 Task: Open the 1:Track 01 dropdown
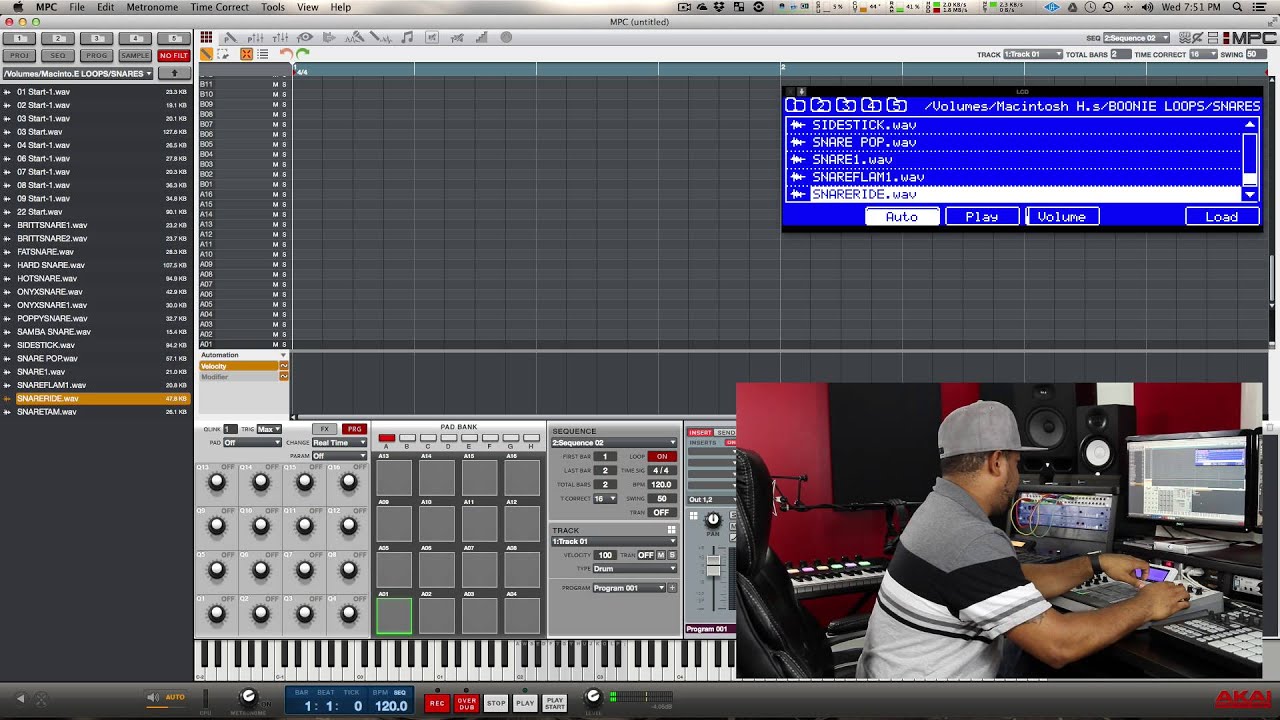tap(614, 542)
